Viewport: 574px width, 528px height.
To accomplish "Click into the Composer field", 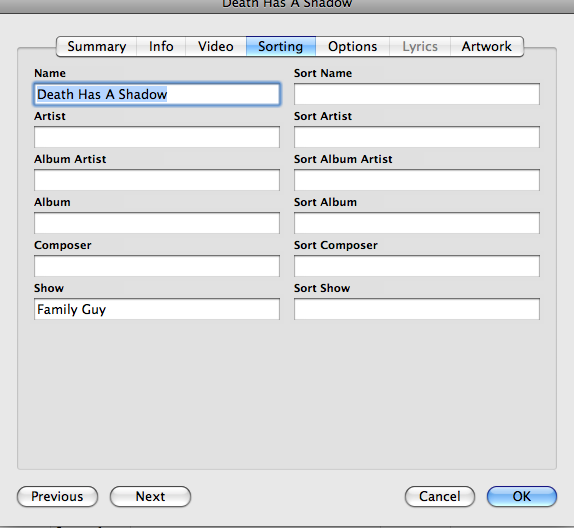I will click(157, 266).
